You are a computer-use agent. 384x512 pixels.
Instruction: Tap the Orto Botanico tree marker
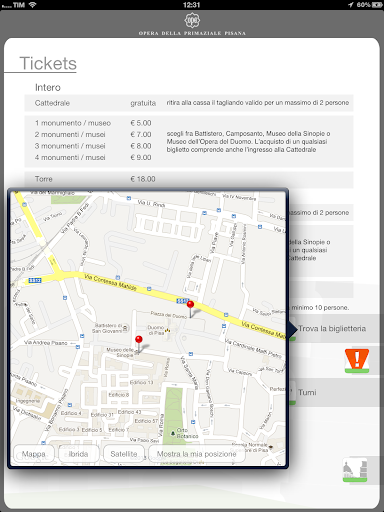173,433
